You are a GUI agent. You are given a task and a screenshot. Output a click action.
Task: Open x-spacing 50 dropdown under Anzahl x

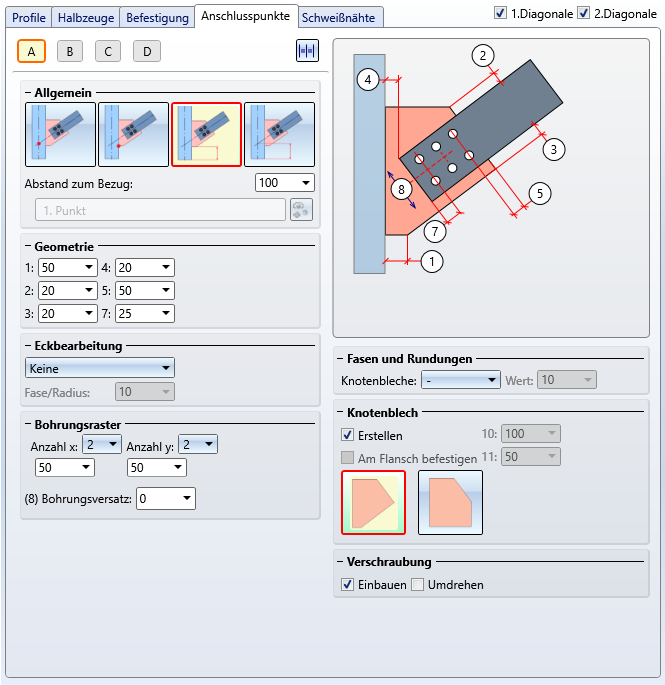(65, 467)
